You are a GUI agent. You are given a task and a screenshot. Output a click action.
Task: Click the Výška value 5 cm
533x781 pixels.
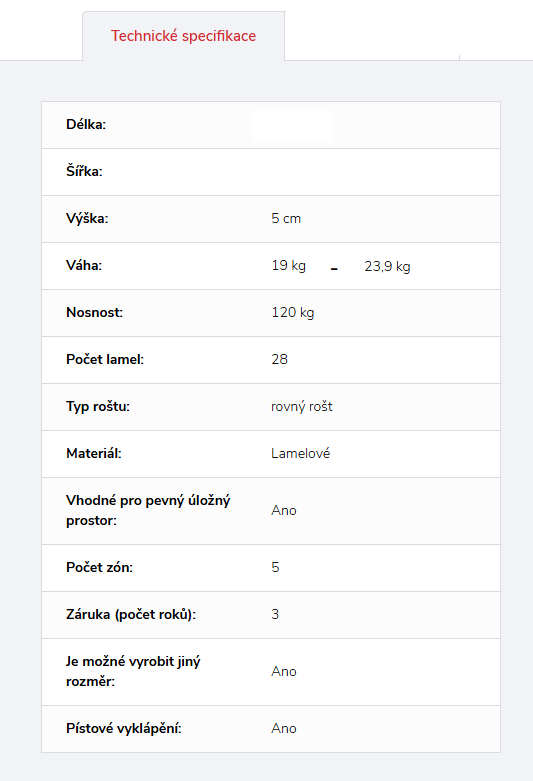(286, 219)
